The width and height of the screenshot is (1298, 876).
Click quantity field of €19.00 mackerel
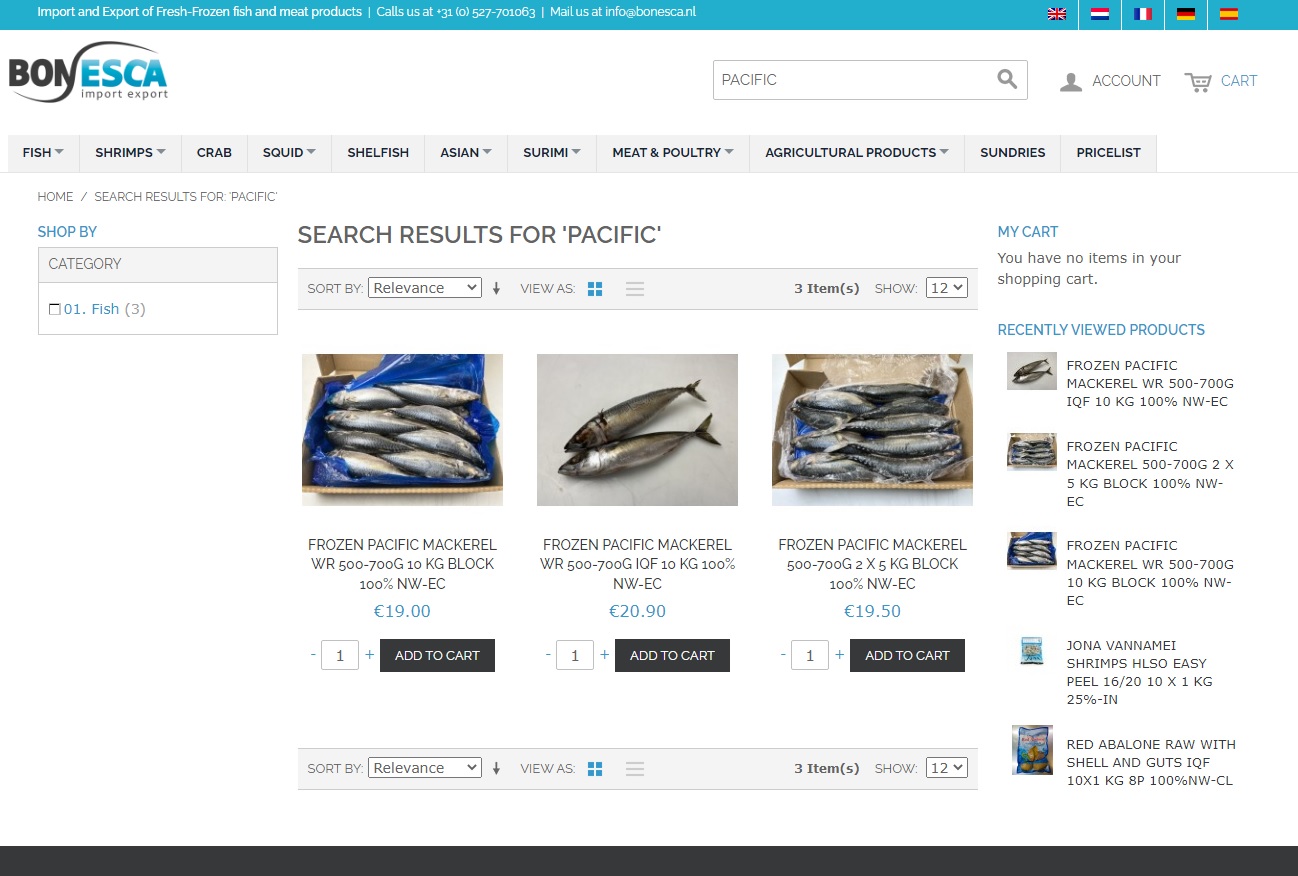coord(340,655)
